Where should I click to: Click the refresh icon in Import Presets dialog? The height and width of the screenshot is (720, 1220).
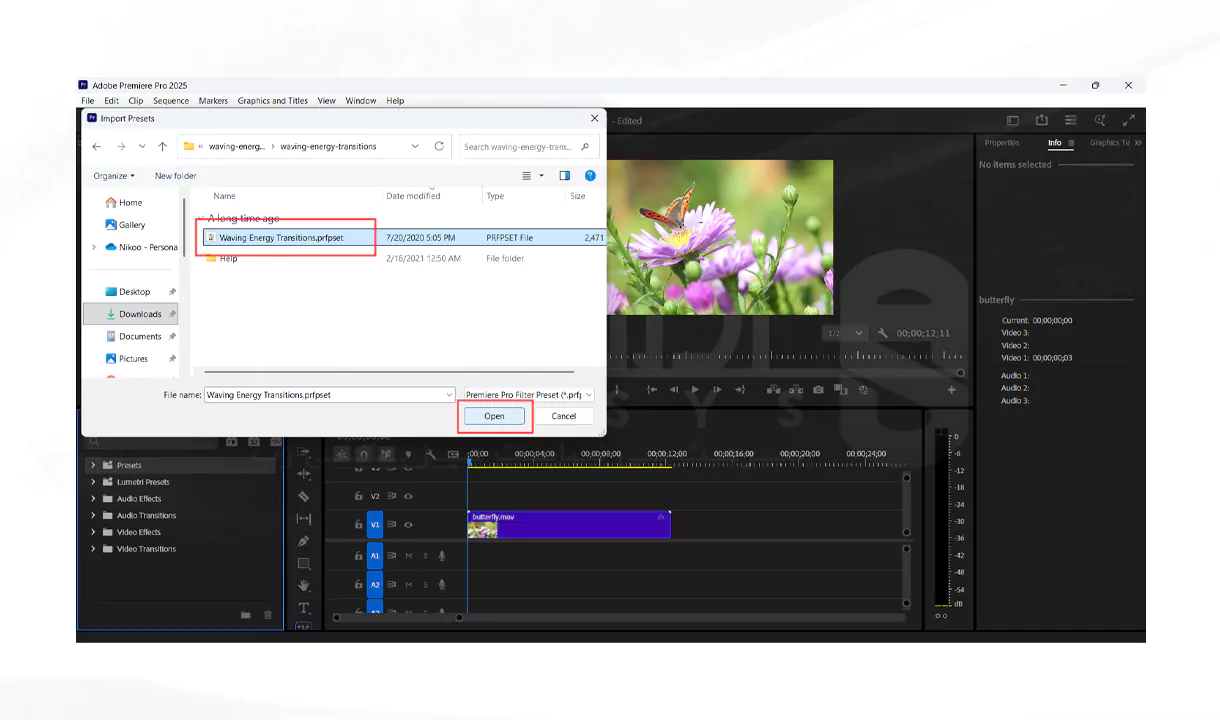click(439, 146)
